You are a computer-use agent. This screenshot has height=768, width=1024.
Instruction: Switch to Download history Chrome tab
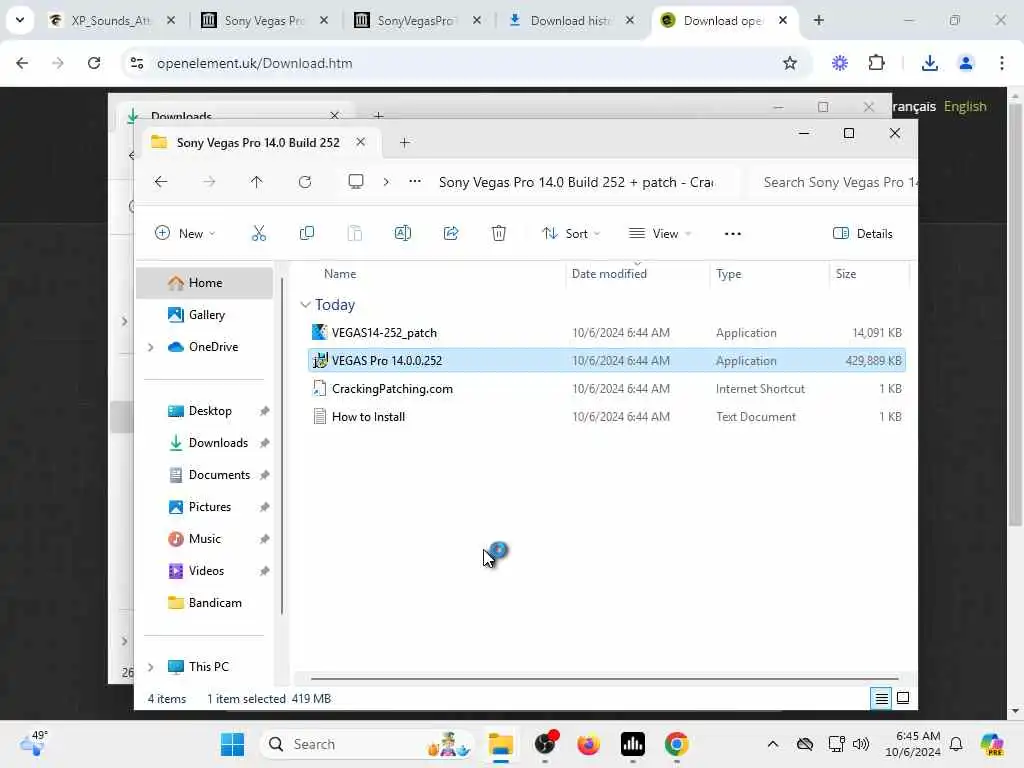(x=571, y=20)
